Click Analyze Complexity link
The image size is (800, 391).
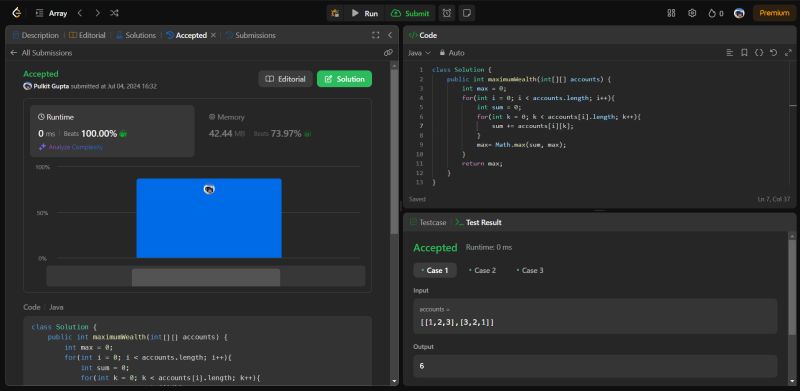[x=71, y=147]
